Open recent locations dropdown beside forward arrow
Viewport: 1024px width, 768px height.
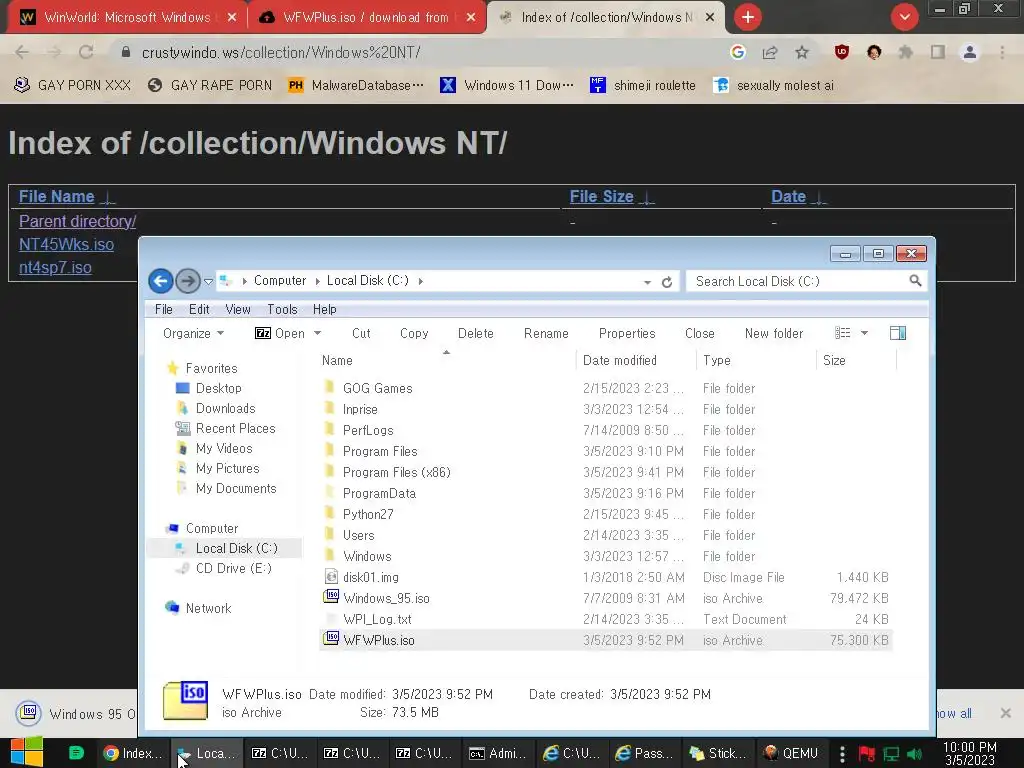[x=208, y=281]
